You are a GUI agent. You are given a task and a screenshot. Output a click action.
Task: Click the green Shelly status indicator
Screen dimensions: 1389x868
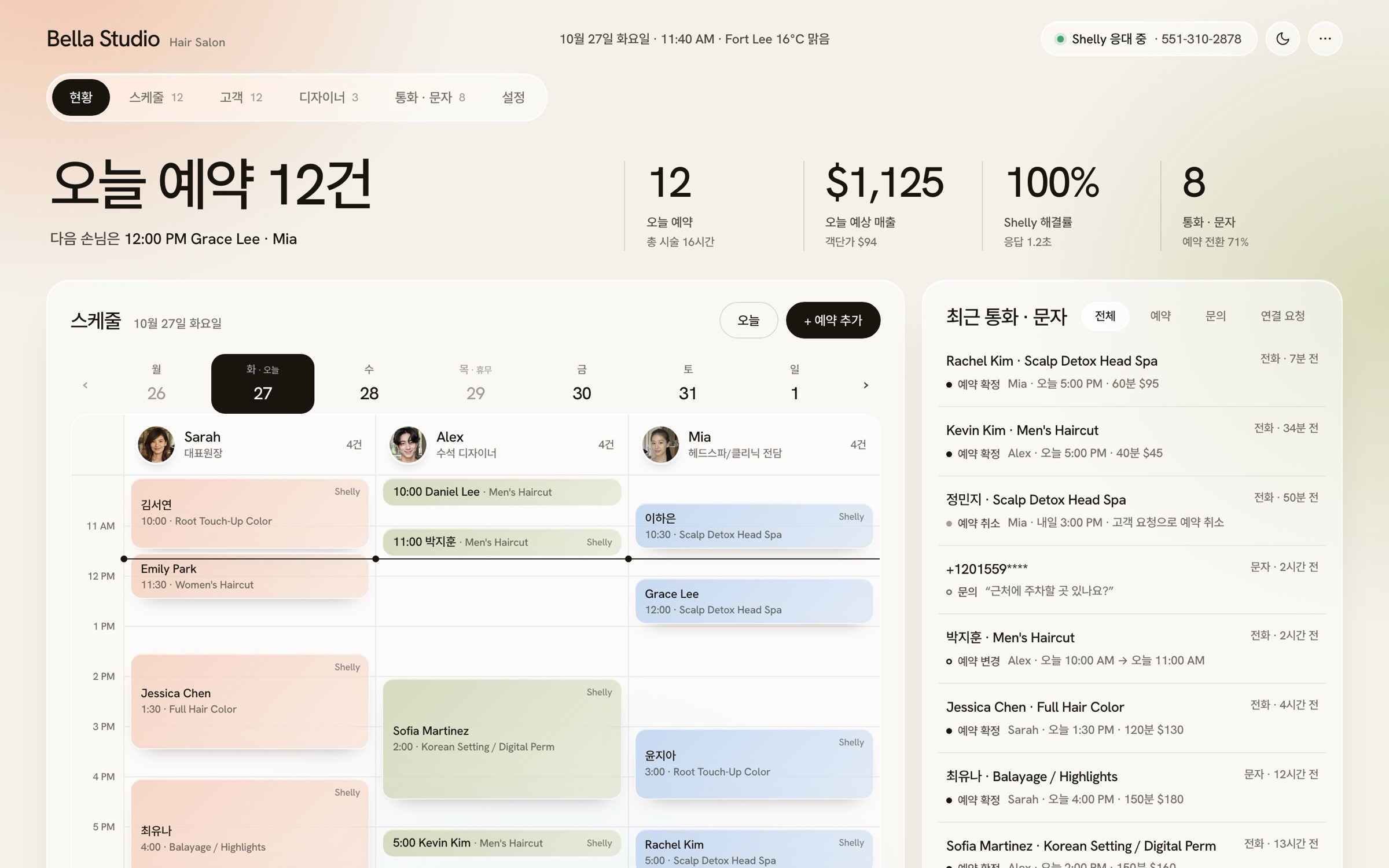tap(1060, 39)
